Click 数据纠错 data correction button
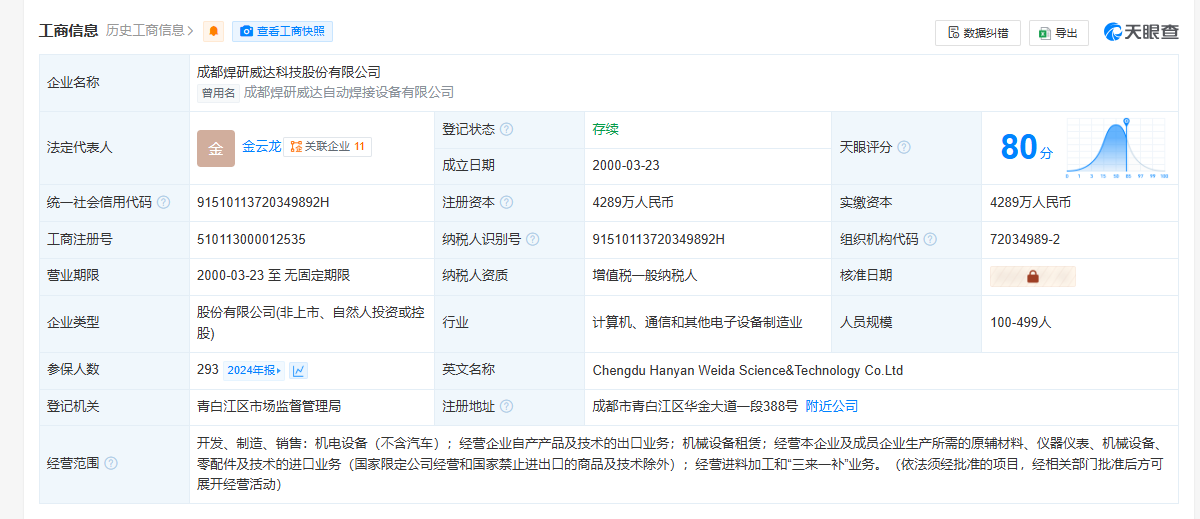This screenshot has height=519, width=1200. point(977,33)
